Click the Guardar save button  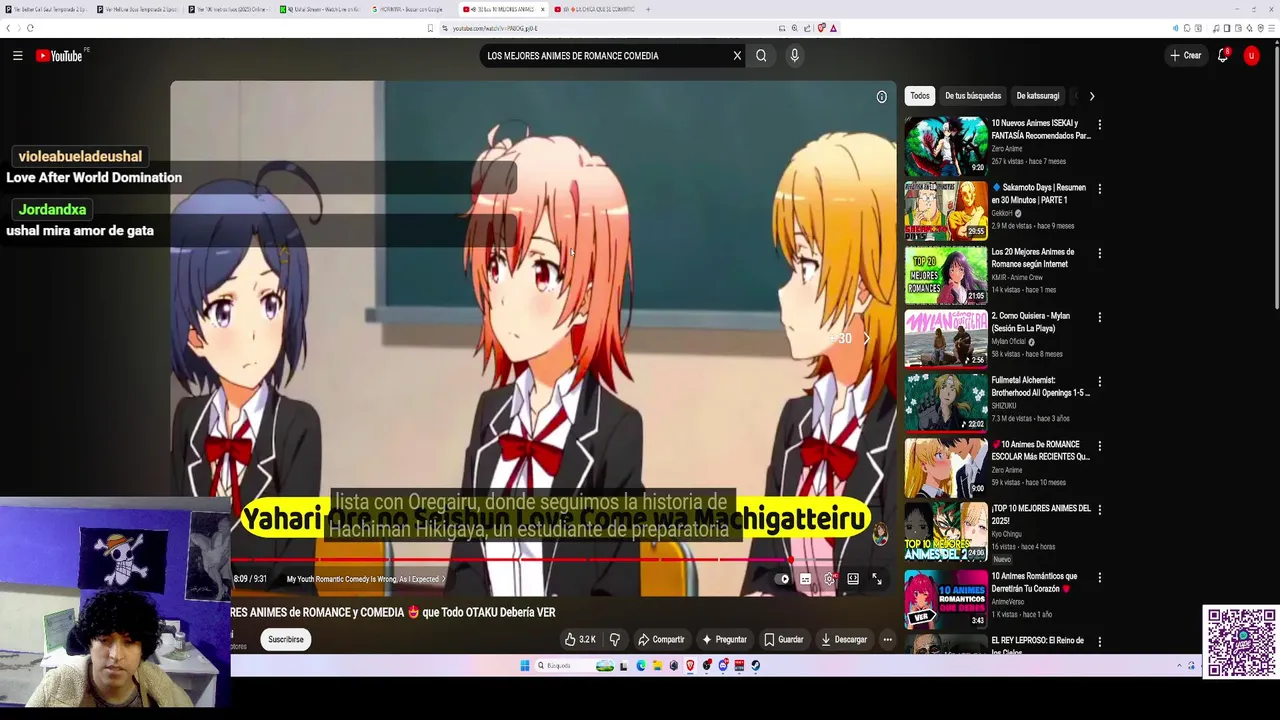point(784,639)
